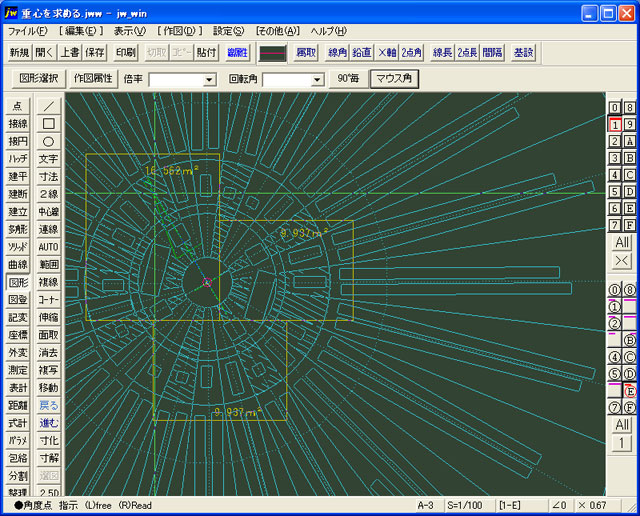Select the 文字 text tool
Screen dimensions: 640x516
(x=48, y=159)
